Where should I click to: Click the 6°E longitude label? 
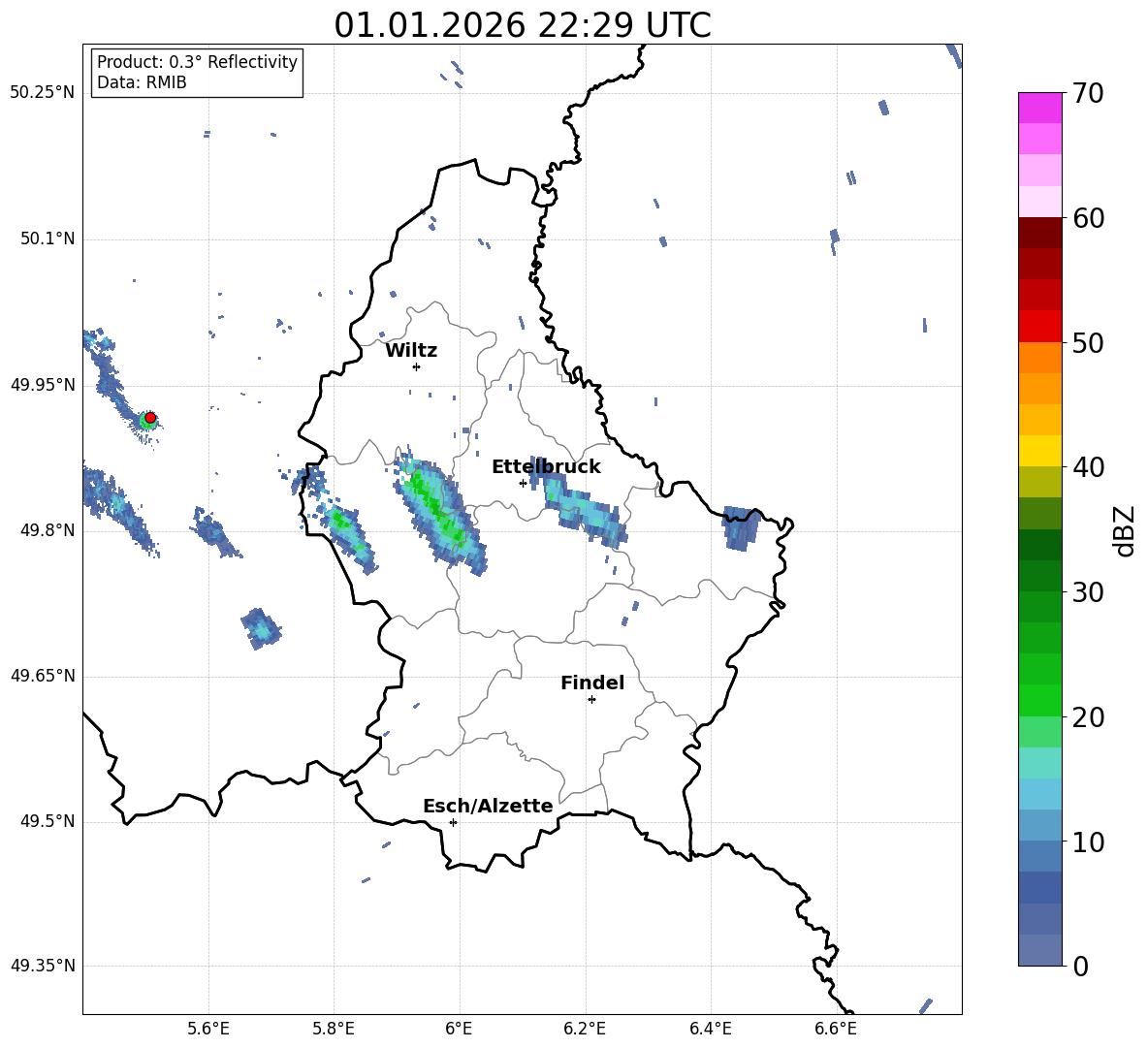click(459, 1029)
